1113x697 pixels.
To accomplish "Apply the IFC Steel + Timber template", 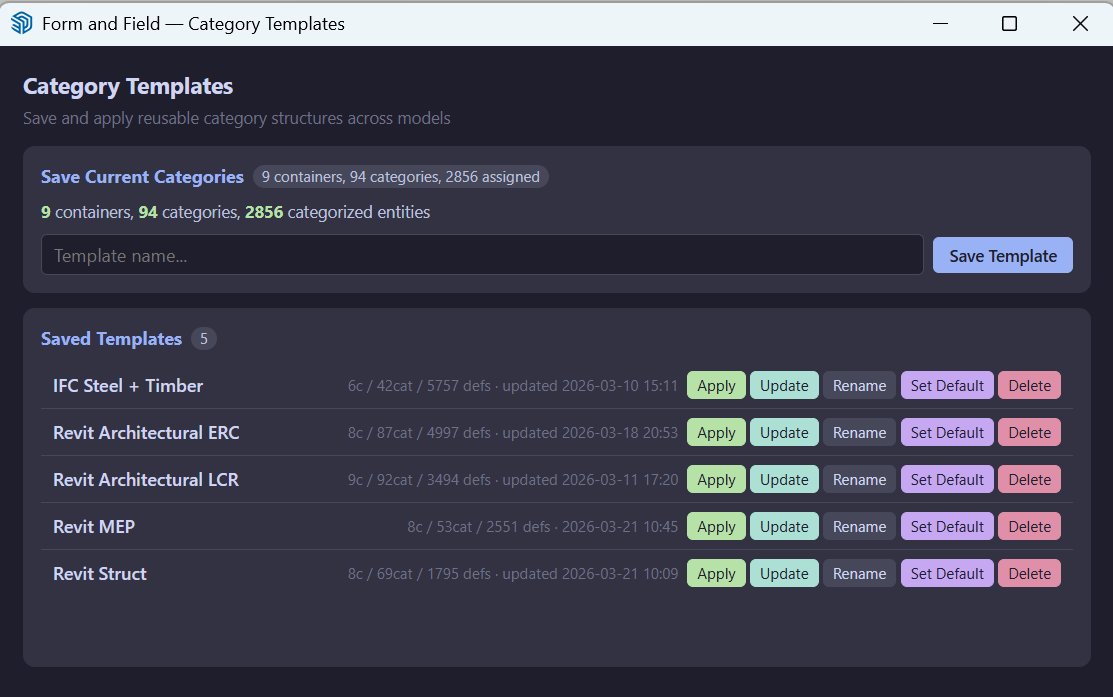I will (x=714, y=385).
